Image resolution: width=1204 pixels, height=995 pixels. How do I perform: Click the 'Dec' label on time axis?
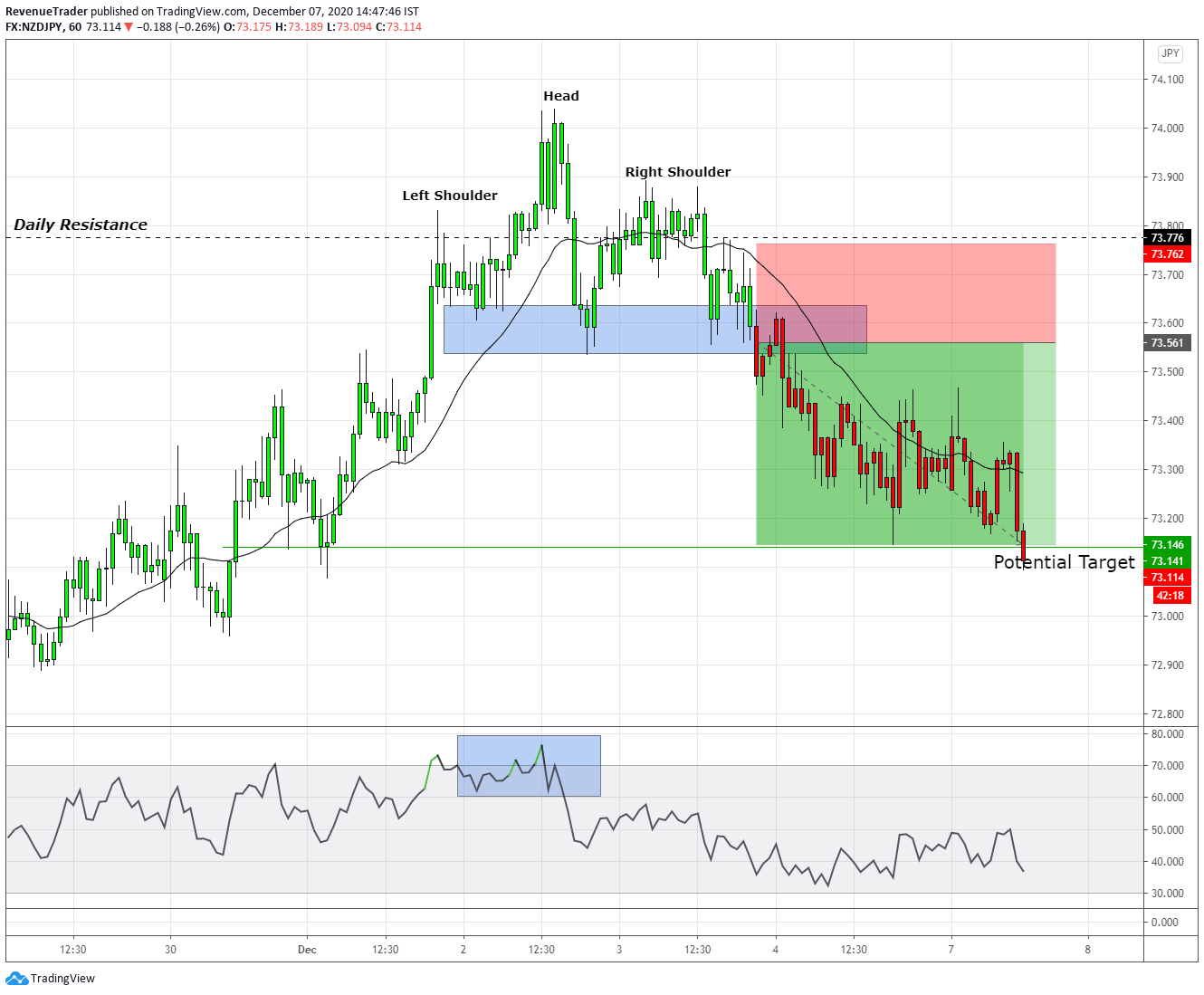307,950
